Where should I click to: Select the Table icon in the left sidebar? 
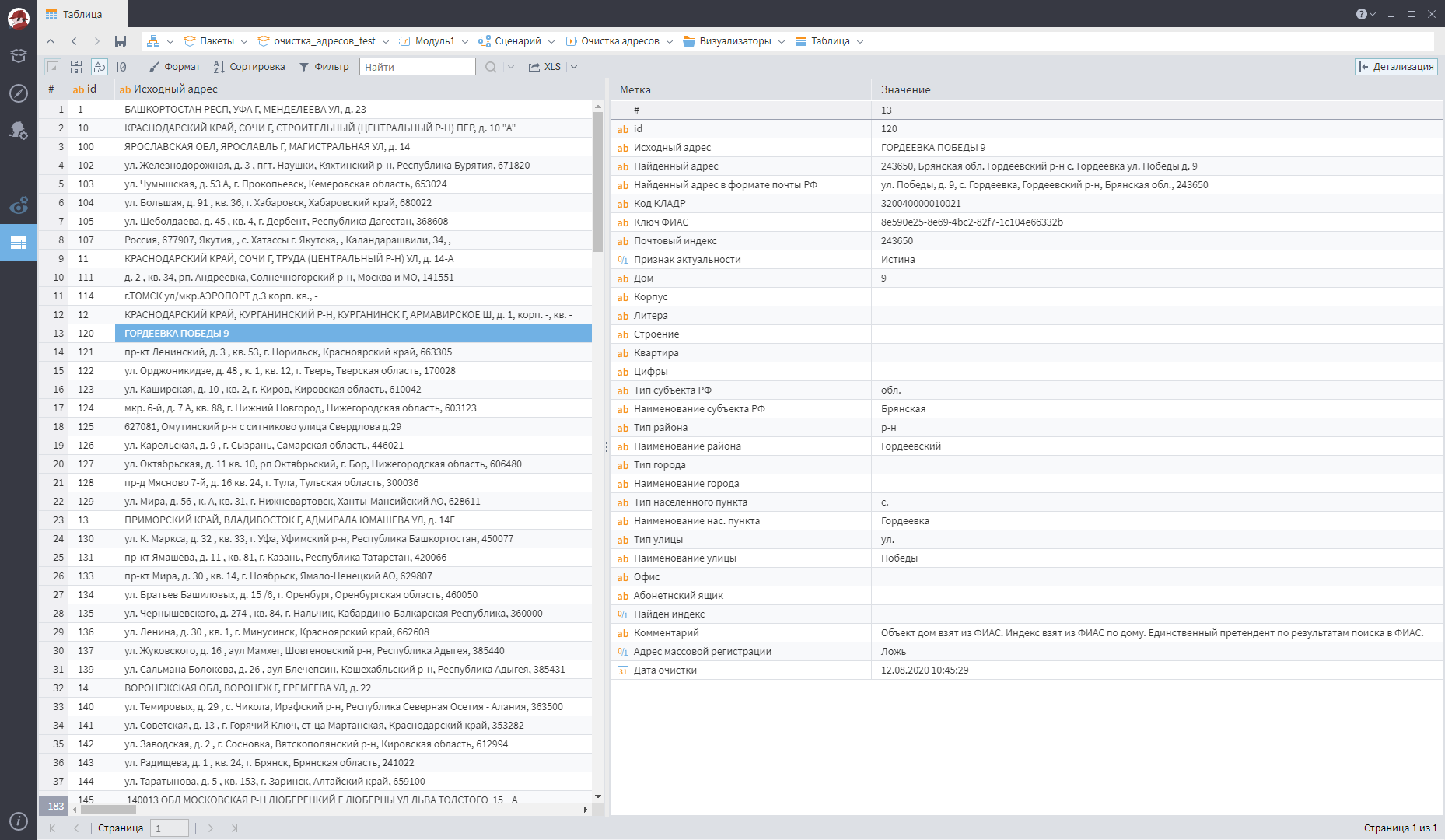19,243
